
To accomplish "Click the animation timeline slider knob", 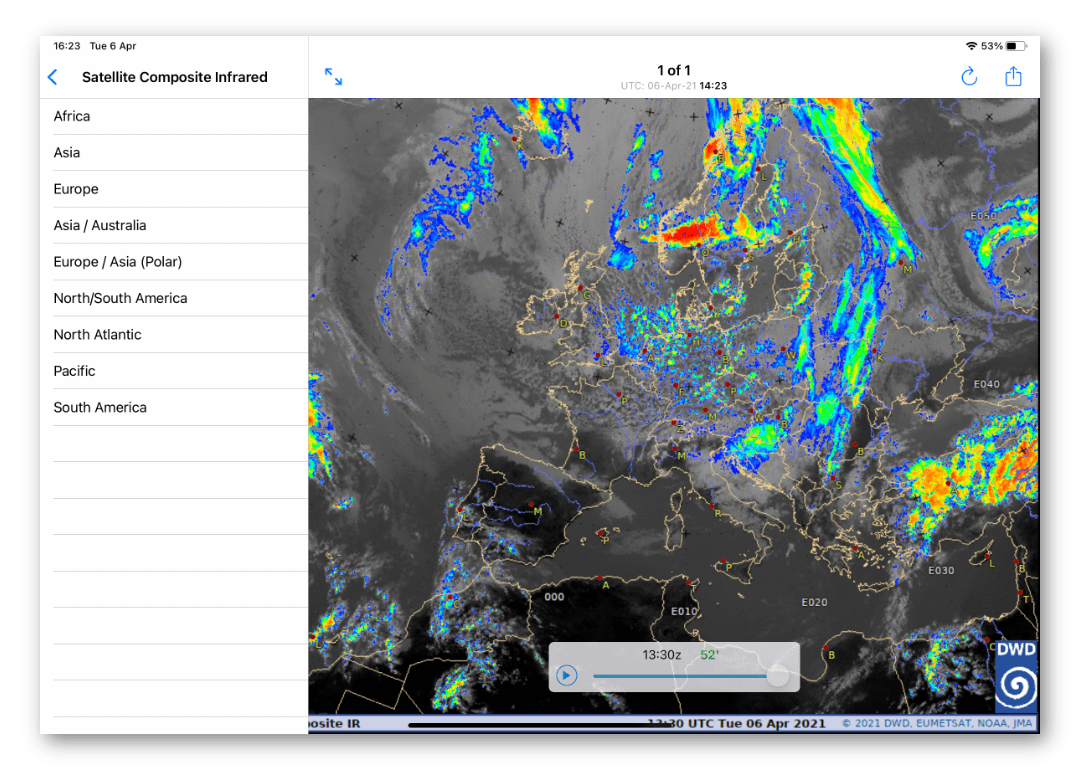I will 777,676.
